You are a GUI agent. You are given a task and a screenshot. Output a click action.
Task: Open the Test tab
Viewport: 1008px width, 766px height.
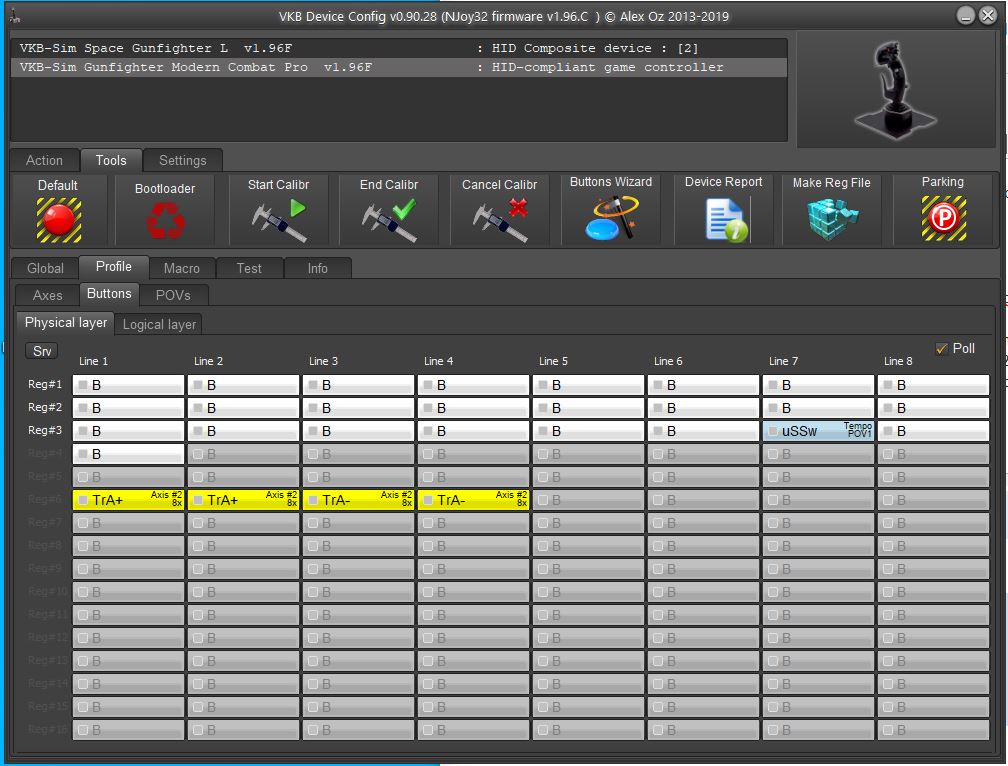pyautogui.click(x=249, y=268)
